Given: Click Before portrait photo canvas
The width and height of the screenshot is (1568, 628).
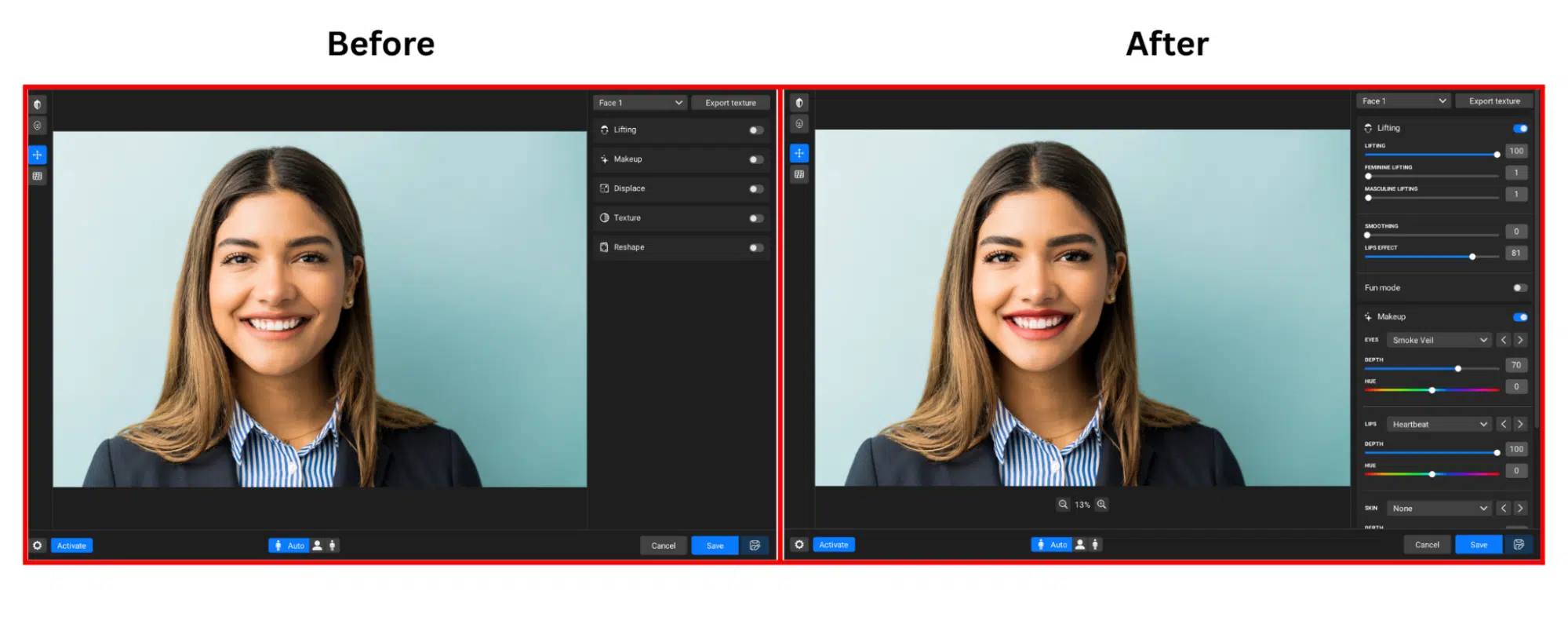Looking at the screenshot, I should click(320, 309).
